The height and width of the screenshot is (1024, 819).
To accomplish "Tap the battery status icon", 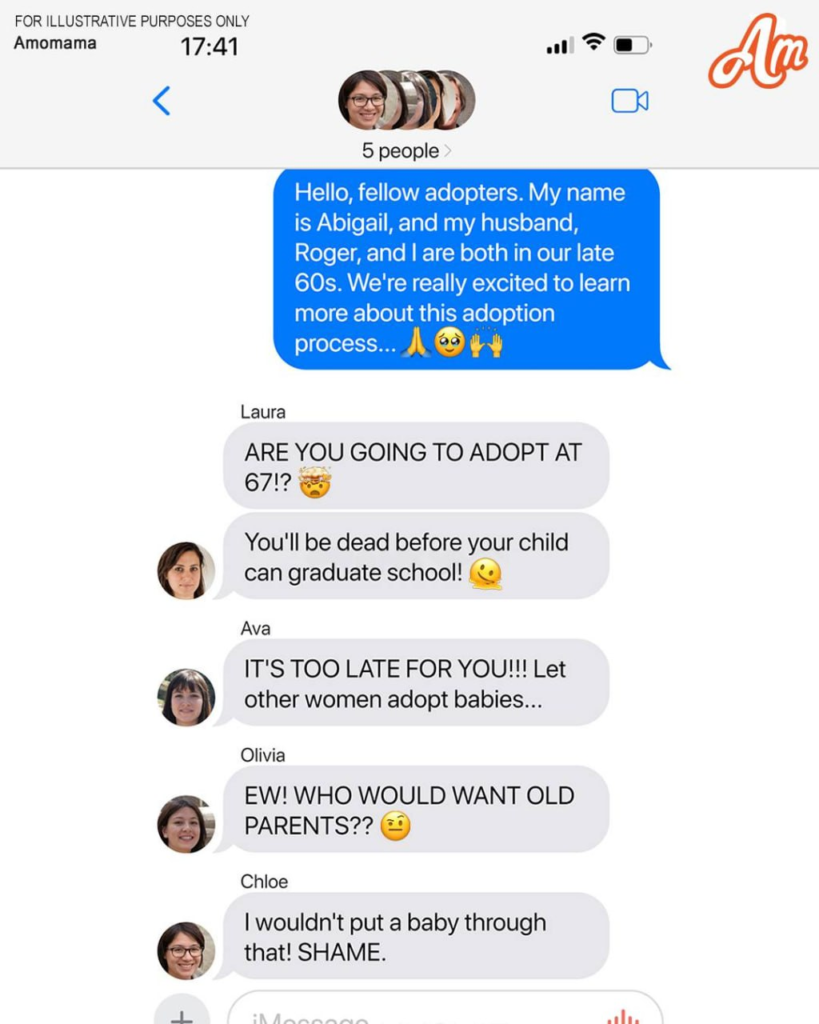I will tap(632, 45).
